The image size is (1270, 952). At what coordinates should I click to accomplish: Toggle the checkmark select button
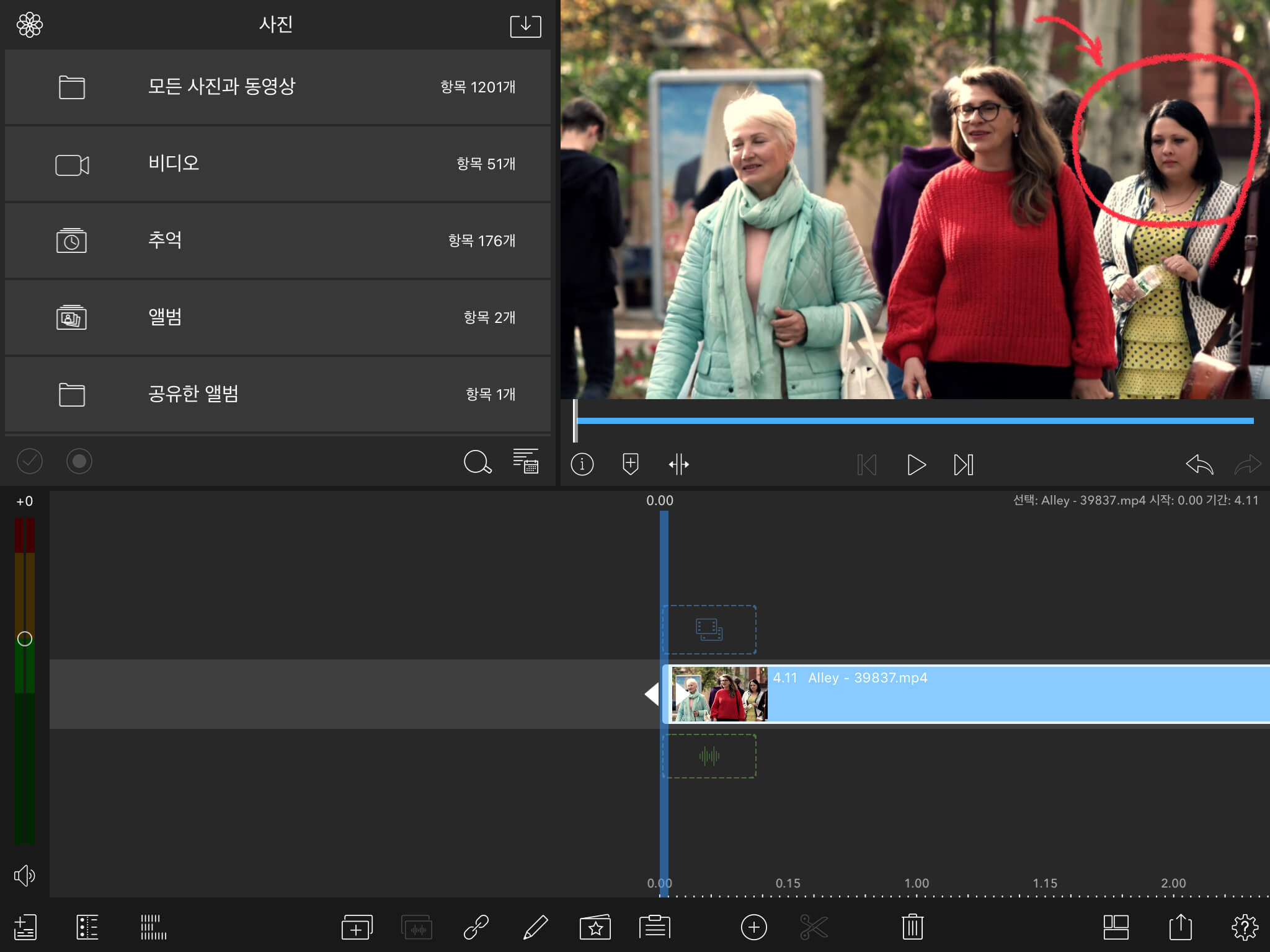coord(30,461)
